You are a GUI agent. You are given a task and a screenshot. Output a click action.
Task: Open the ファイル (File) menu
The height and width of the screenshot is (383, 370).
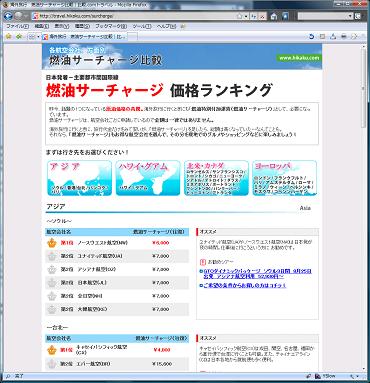[17, 26]
